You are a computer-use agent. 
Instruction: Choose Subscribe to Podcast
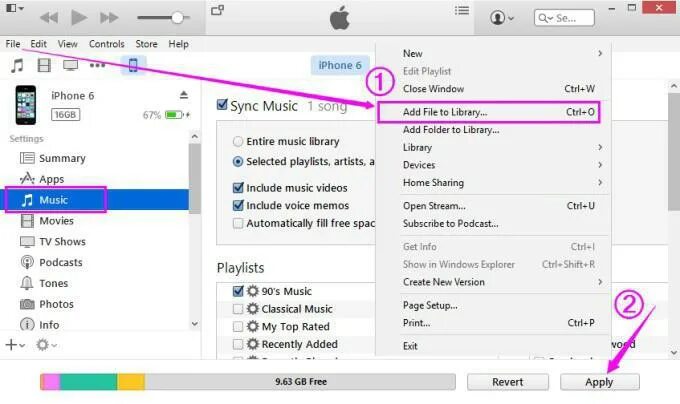click(x=494, y=224)
